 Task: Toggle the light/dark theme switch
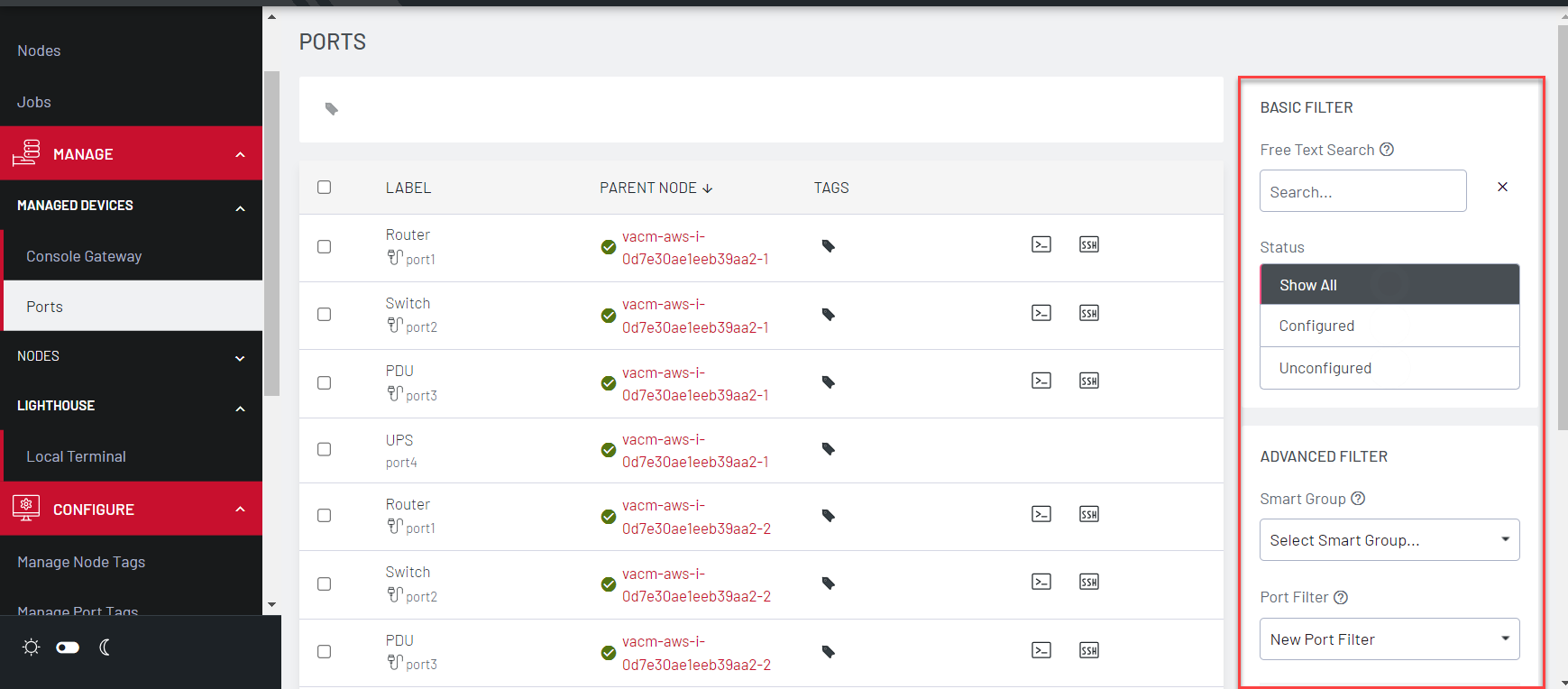pos(68,648)
